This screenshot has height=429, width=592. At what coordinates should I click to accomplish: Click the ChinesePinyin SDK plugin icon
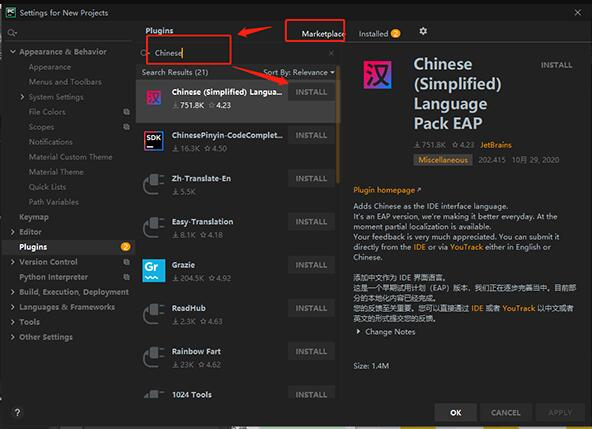click(154, 140)
